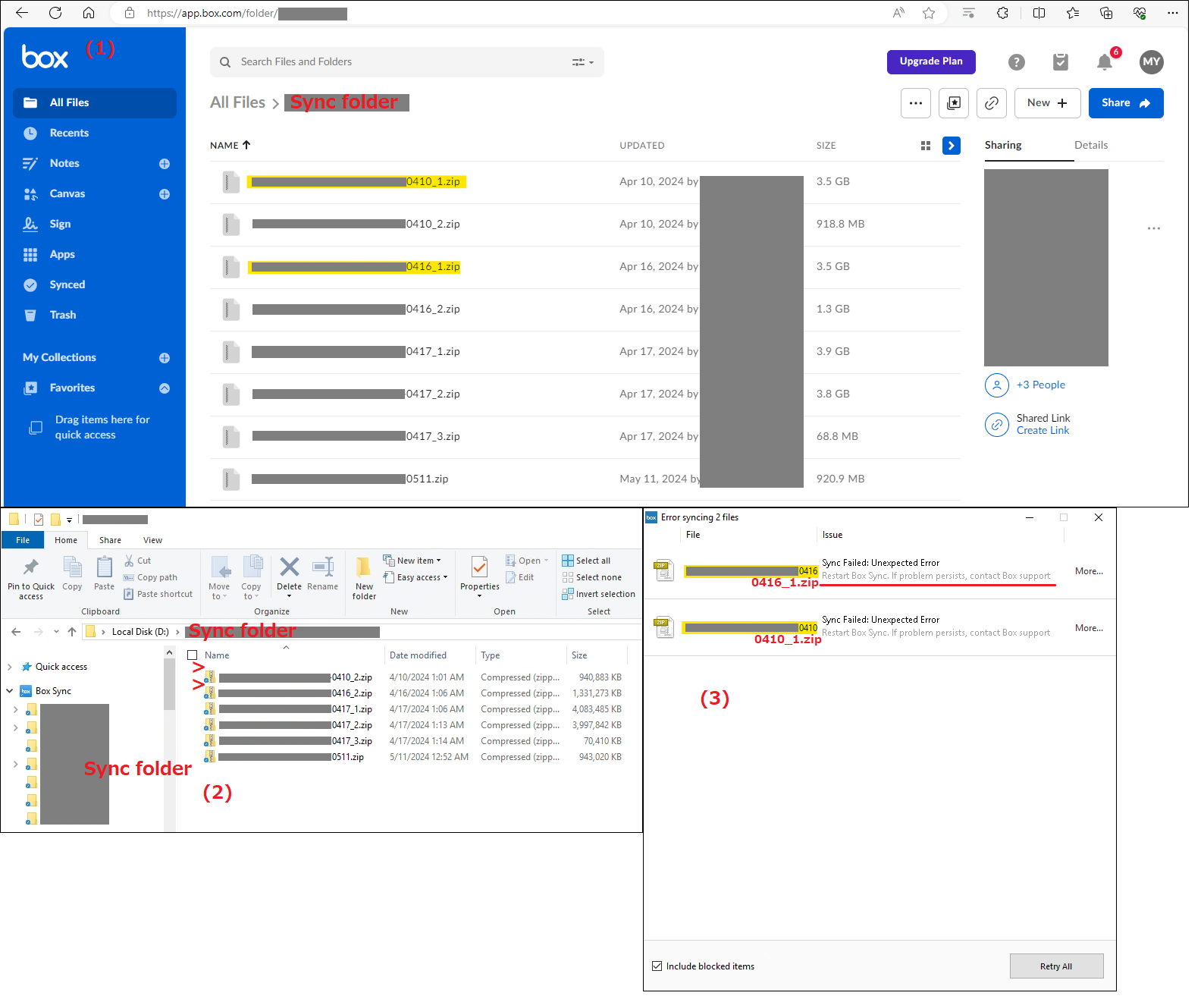Collapse the Favorites section chevron
The width and height of the screenshot is (1204, 999).
(165, 388)
